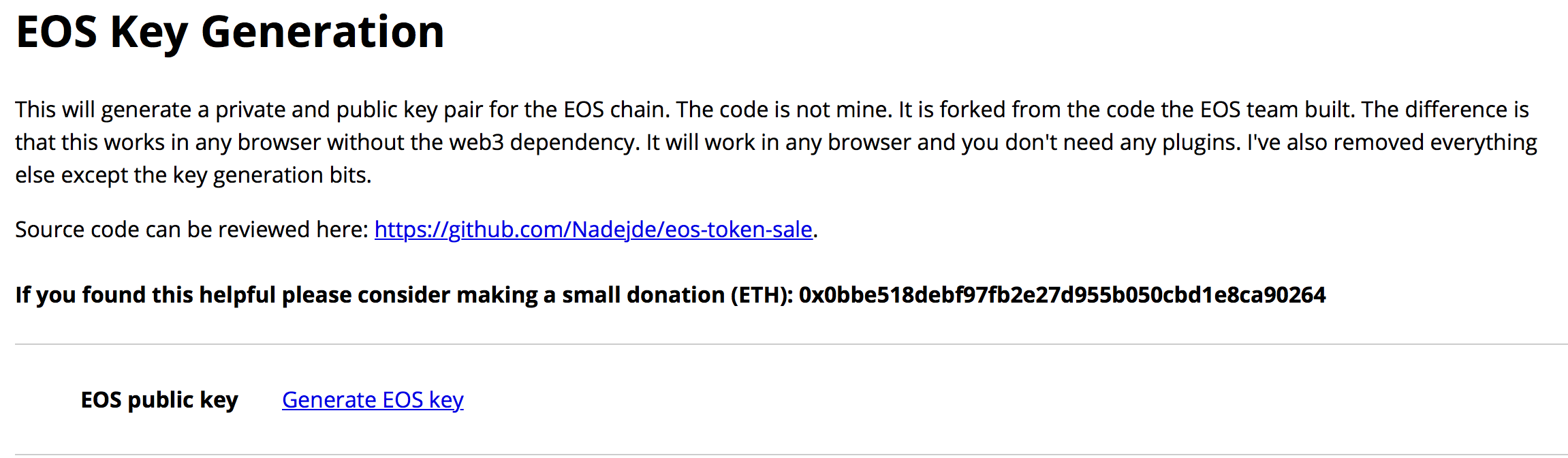
Task: Click '(ETH)' in the donation line
Action: [762, 295]
